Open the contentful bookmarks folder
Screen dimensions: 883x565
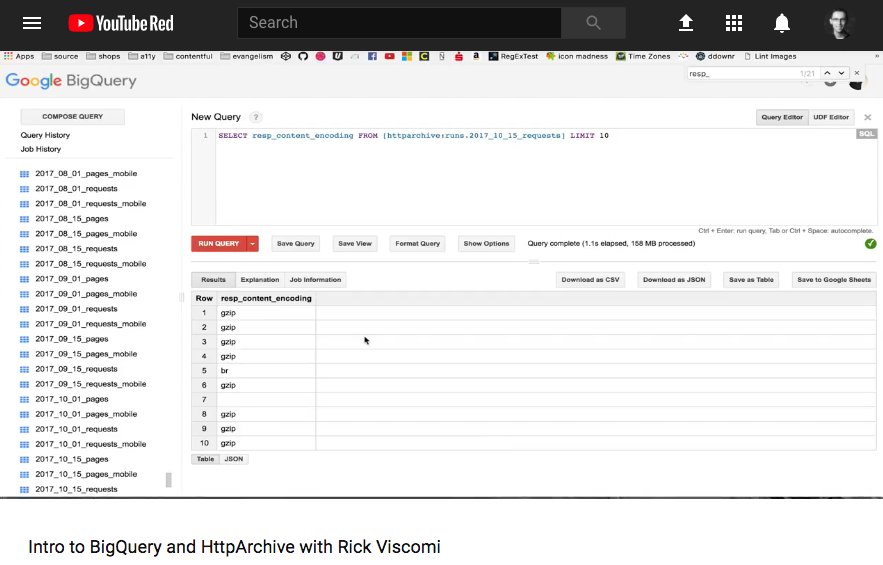click(x=188, y=56)
